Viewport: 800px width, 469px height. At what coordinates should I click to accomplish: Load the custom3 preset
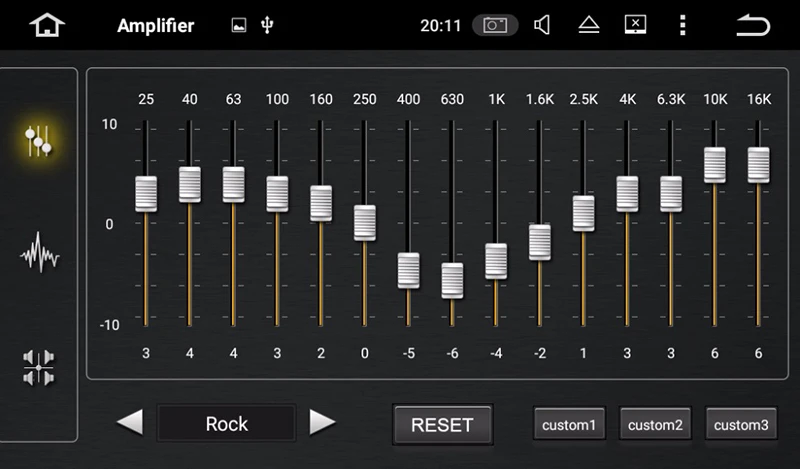[x=741, y=424]
